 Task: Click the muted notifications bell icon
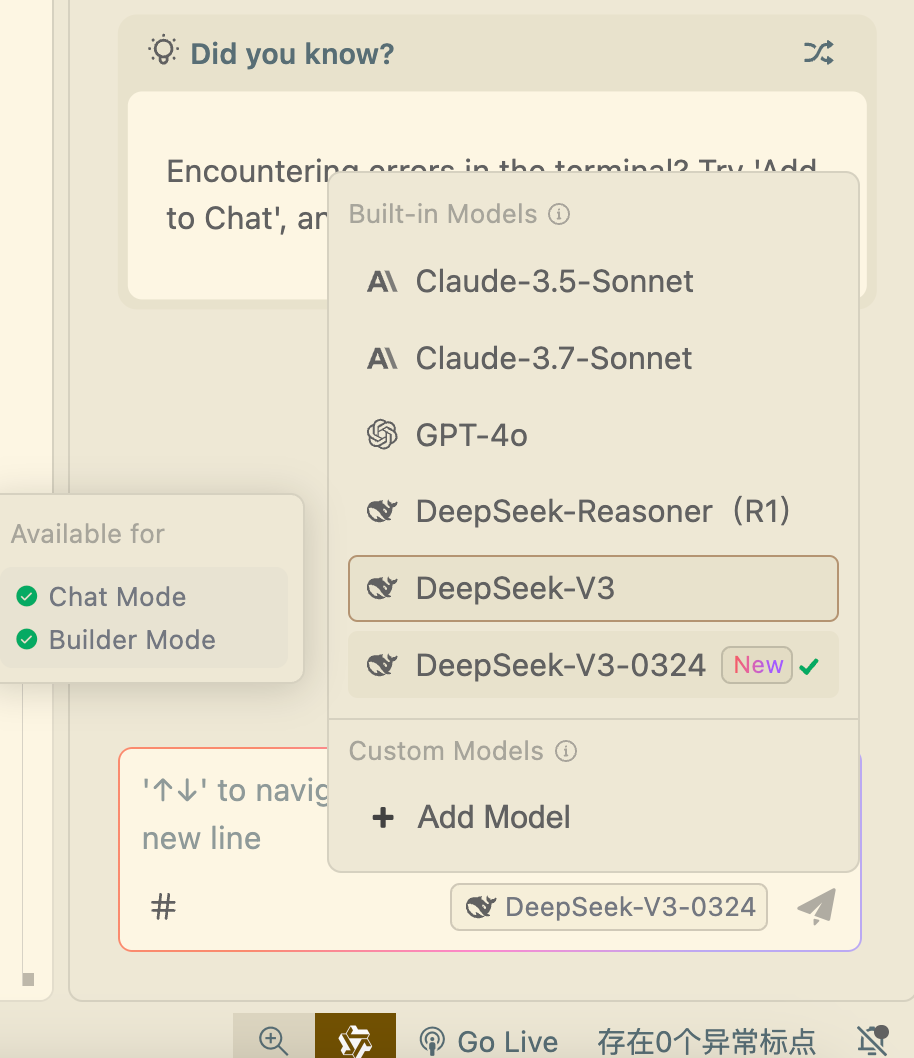pyautogui.click(x=873, y=1040)
